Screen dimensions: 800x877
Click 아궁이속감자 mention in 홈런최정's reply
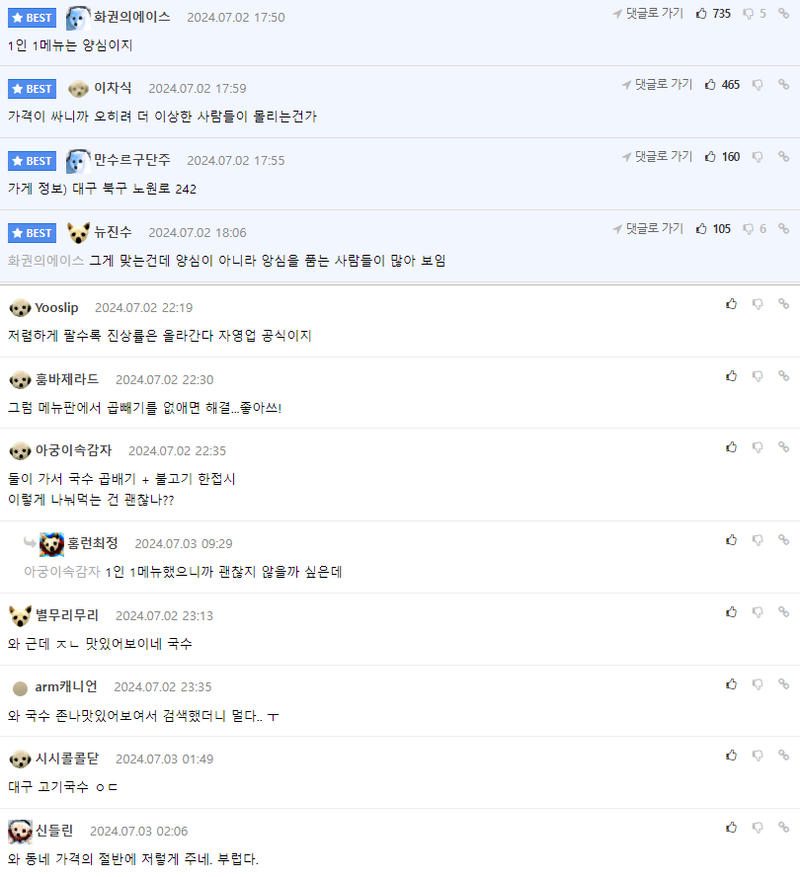tap(62, 572)
